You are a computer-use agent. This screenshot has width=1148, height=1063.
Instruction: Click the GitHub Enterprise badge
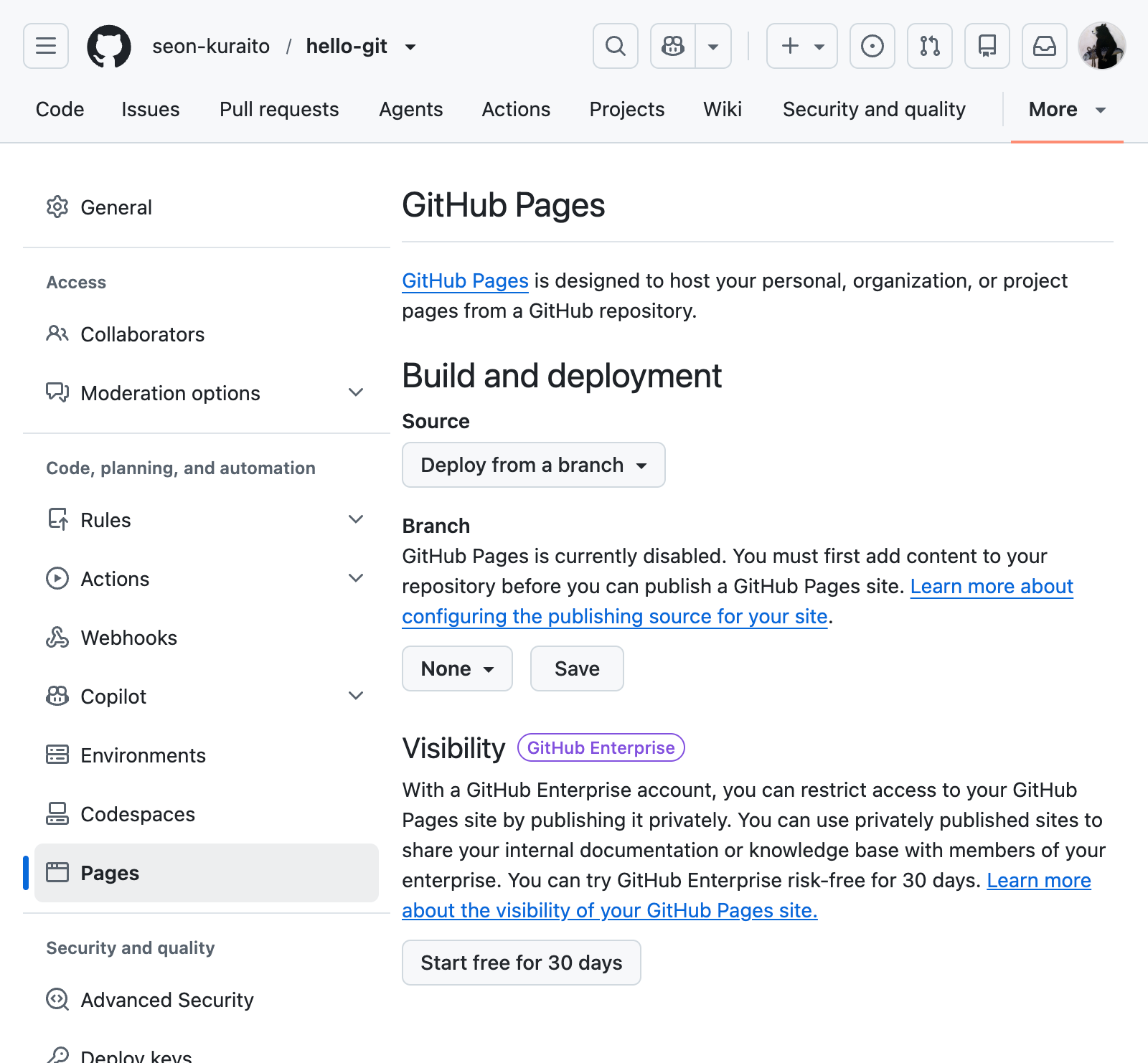click(x=601, y=747)
